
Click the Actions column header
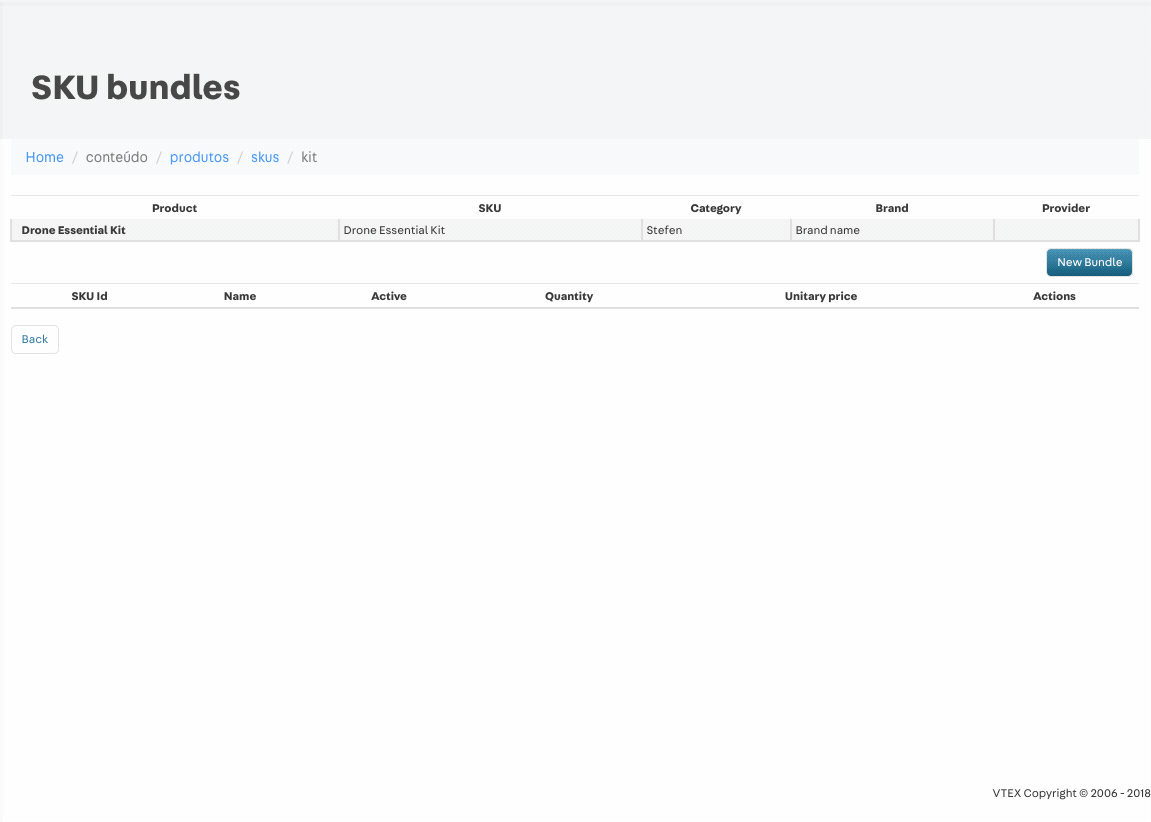pyautogui.click(x=1054, y=296)
